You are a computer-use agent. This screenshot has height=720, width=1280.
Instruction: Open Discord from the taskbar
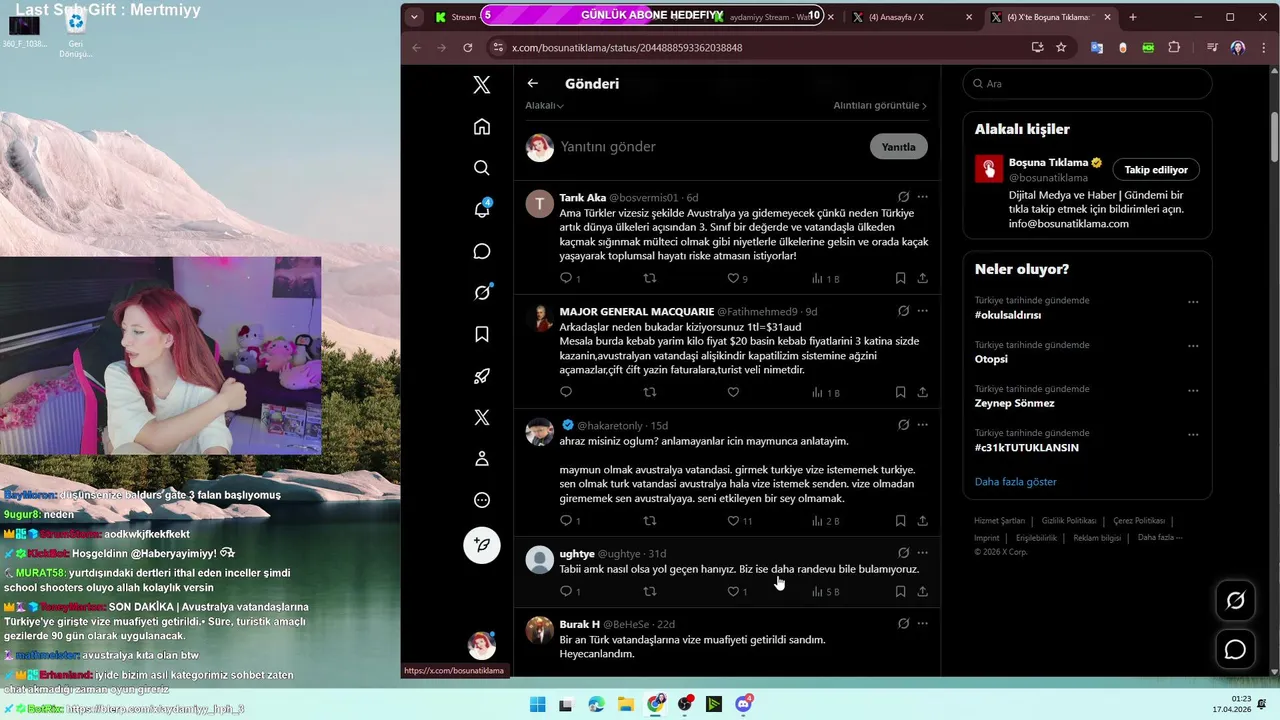(744, 704)
